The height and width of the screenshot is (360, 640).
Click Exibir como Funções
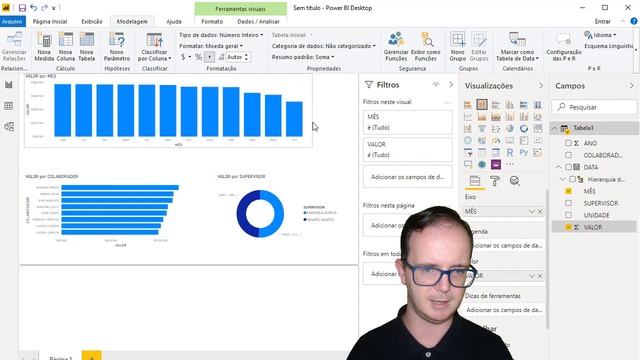425,47
